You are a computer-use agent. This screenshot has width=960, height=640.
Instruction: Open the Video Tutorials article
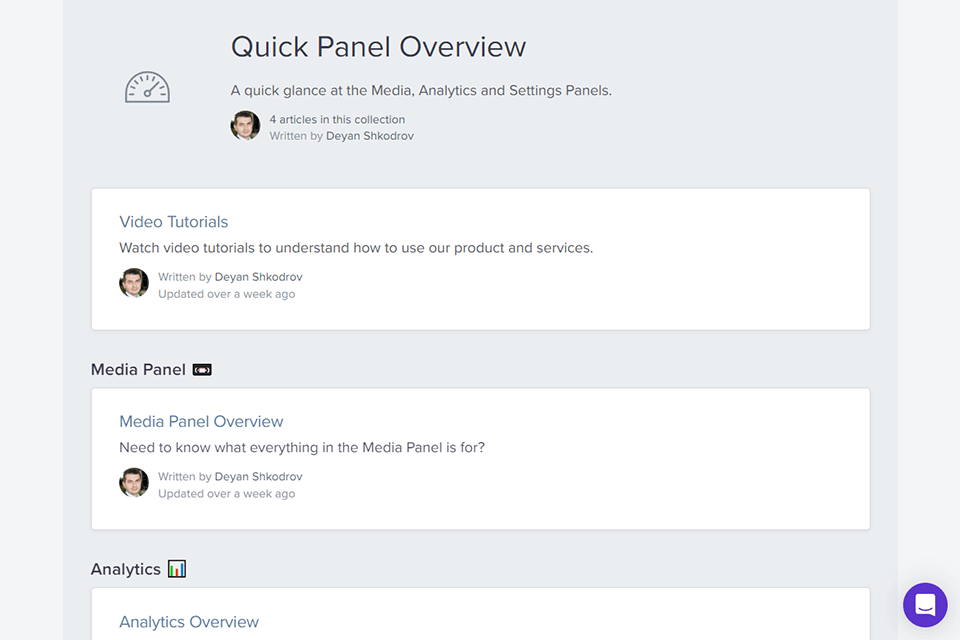(174, 222)
